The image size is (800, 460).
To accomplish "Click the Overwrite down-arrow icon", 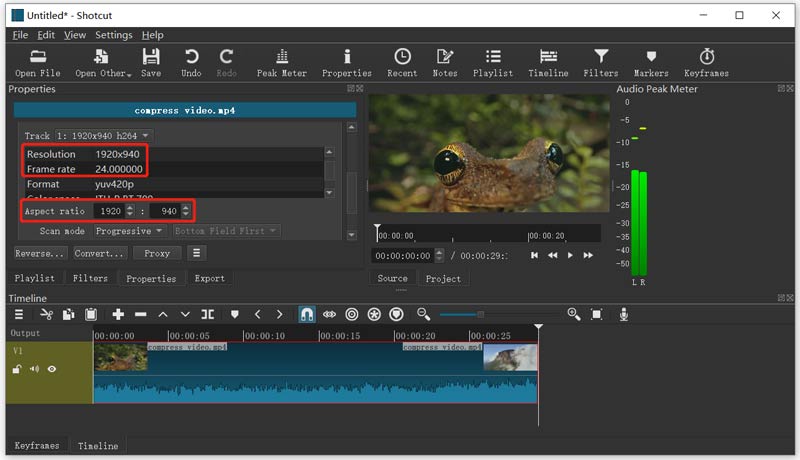I will coord(185,314).
